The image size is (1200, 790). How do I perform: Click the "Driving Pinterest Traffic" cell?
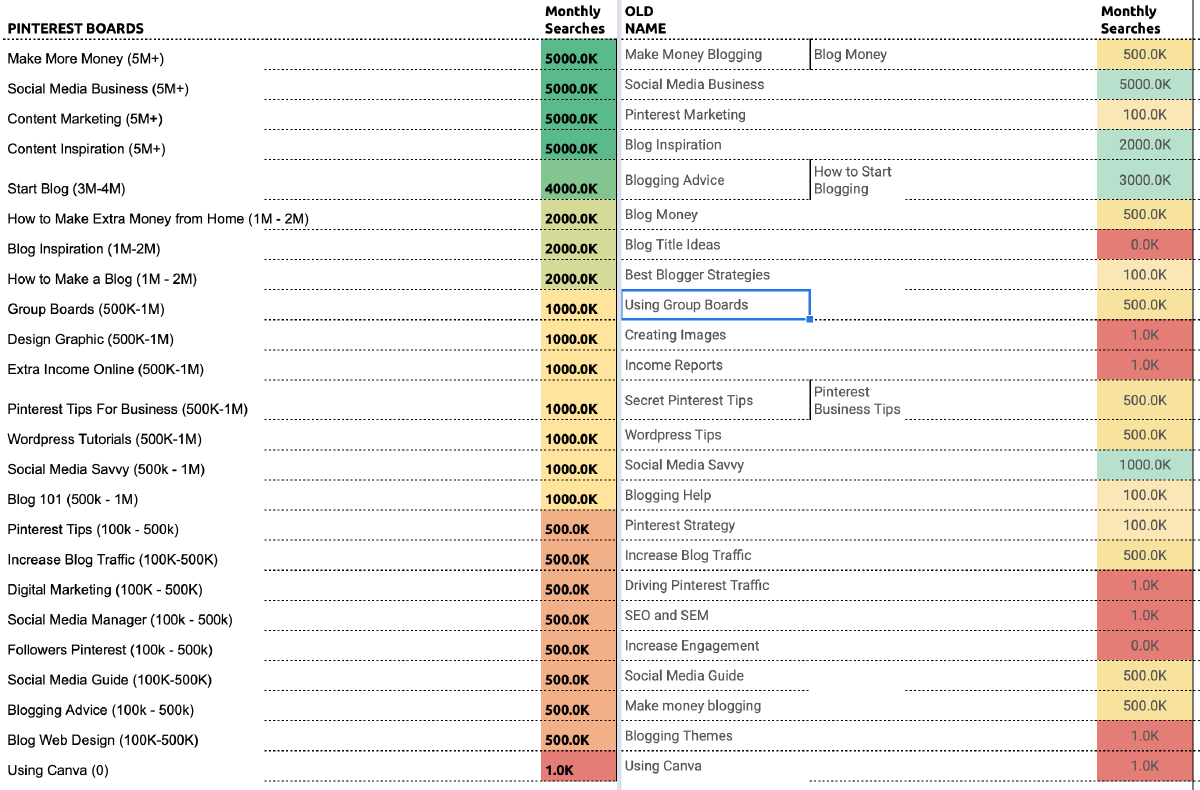697,585
